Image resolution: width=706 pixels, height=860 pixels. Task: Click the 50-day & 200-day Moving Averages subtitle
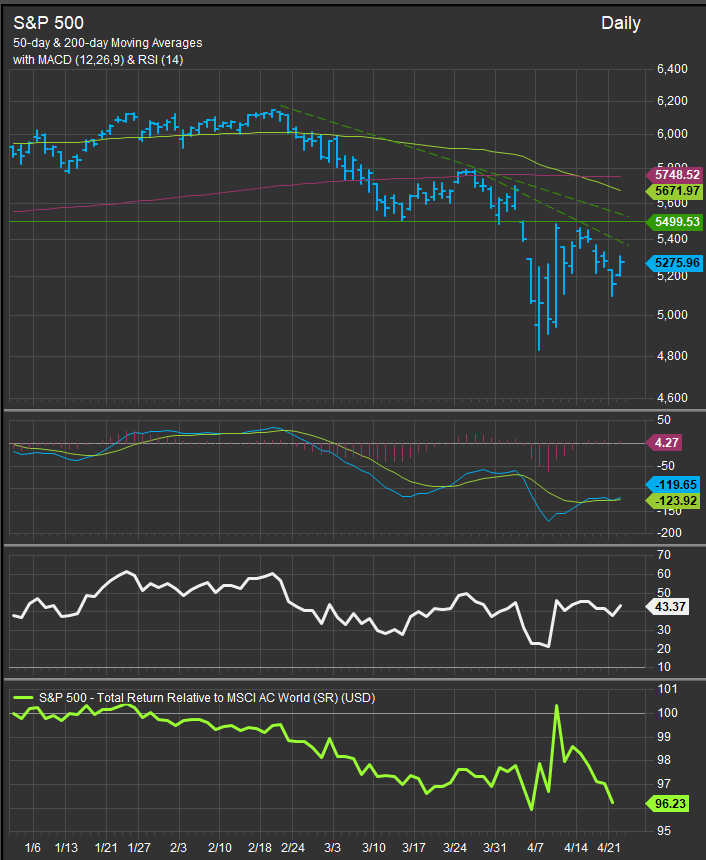coord(108,43)
